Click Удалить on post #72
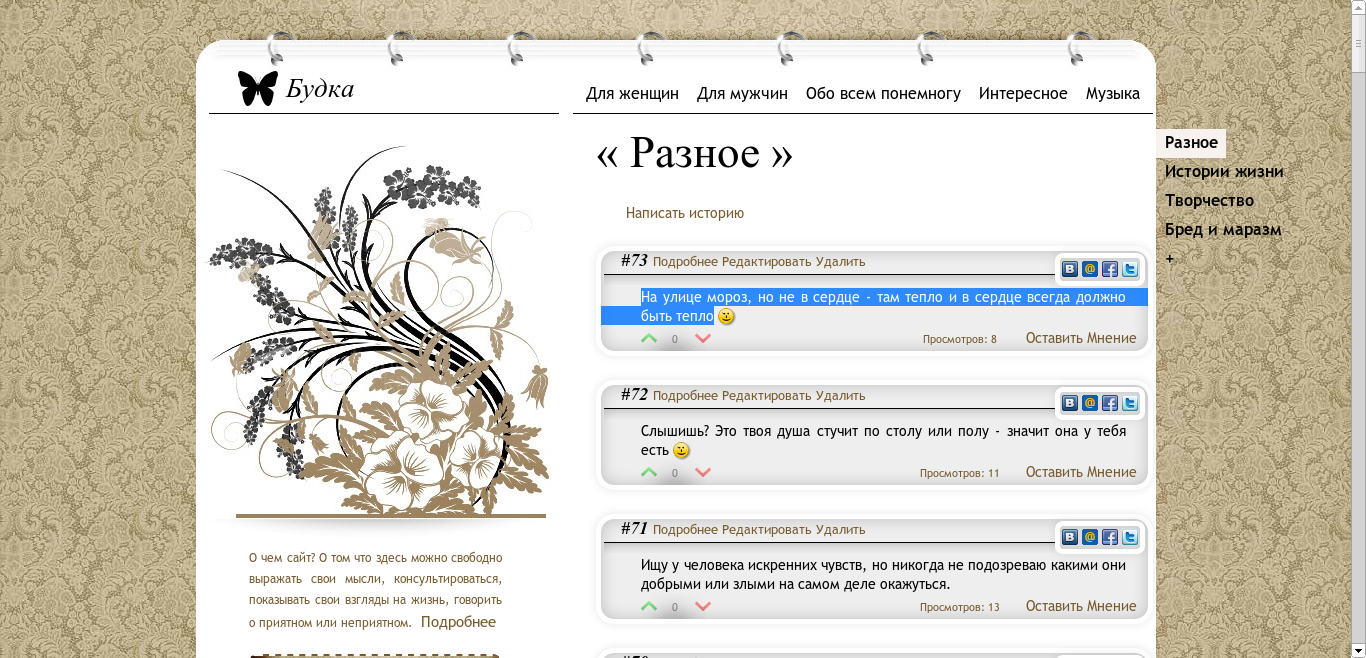 point(840,396)
